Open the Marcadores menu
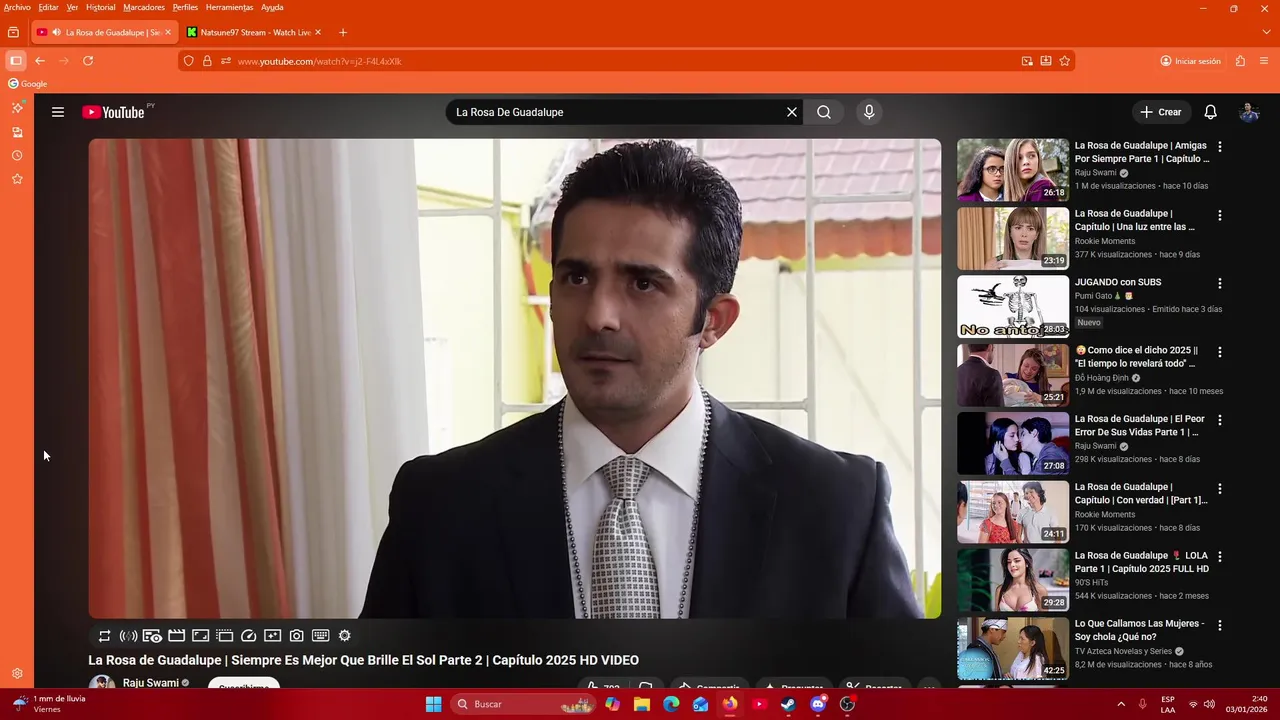This screenshot has height=720, width=1280. click(144, 7)
